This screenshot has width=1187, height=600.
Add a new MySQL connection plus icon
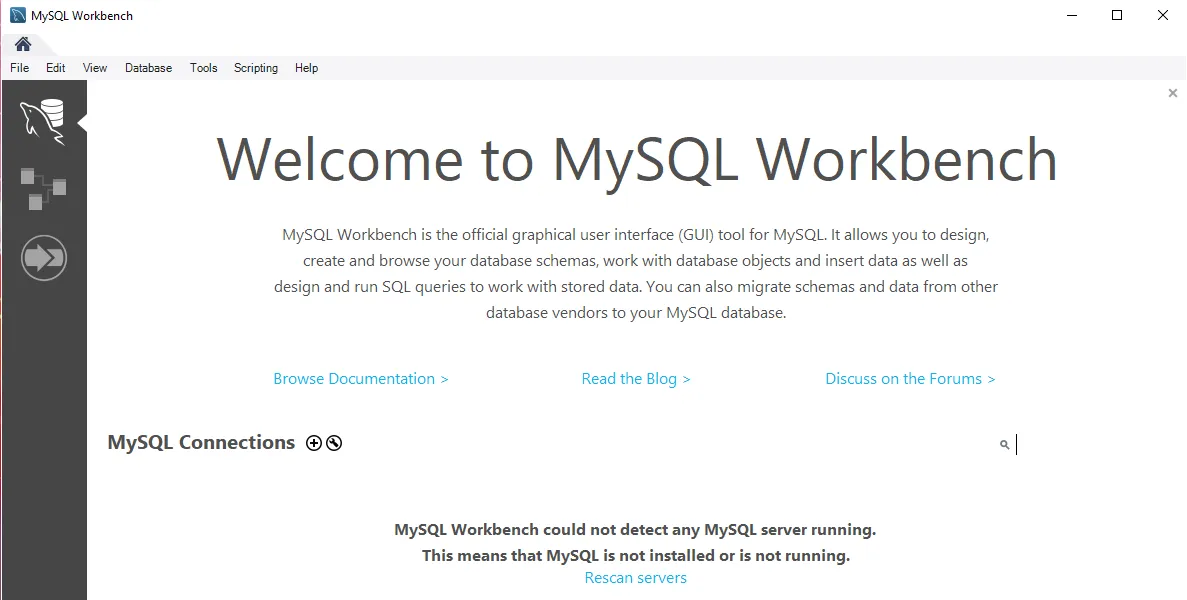pos(313,443)
